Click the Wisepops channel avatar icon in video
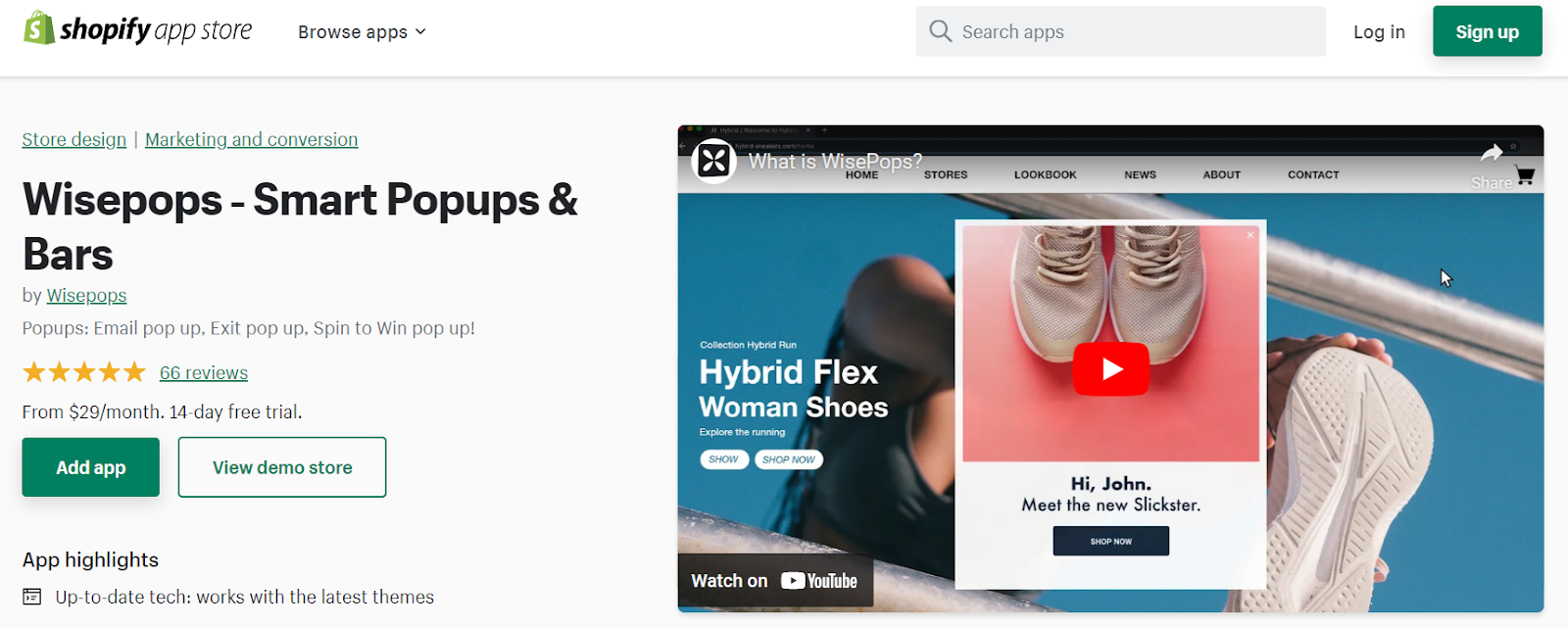The height and width of the screenshot is (628, 1568). click(713, 160)
